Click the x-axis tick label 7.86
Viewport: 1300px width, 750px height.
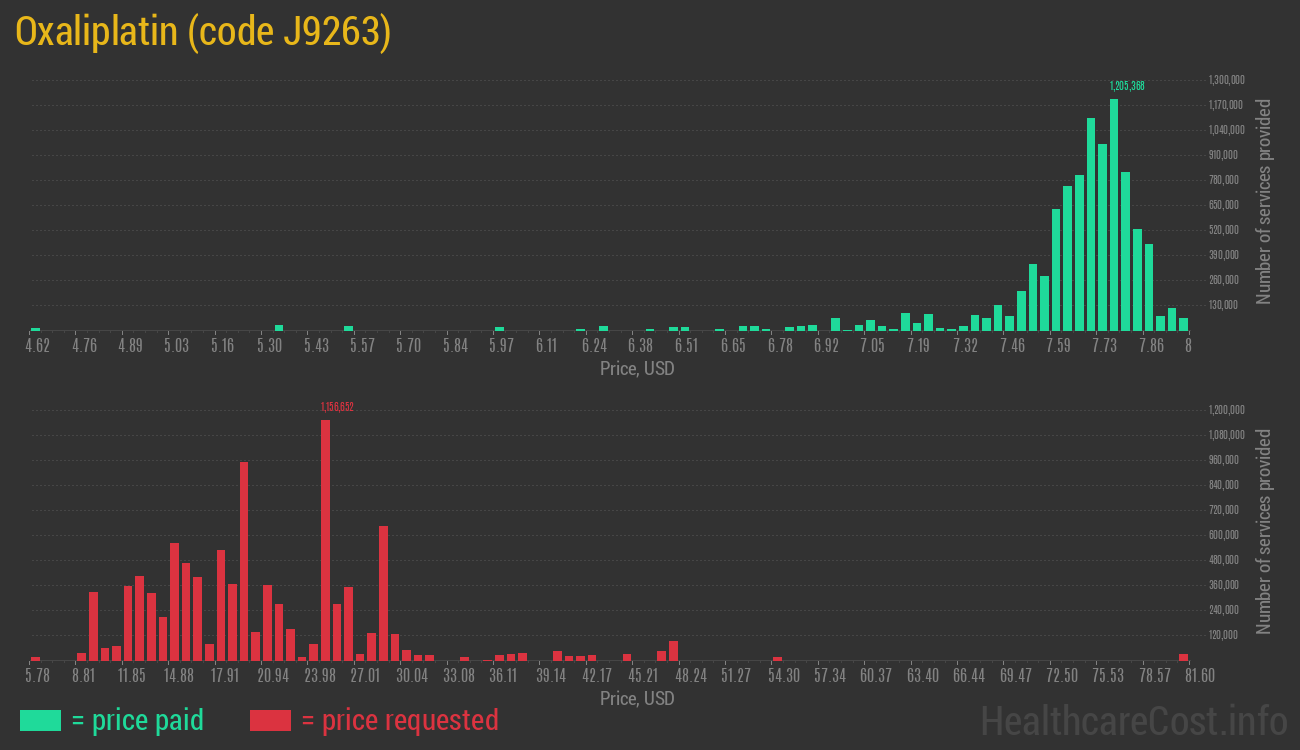1151,346
